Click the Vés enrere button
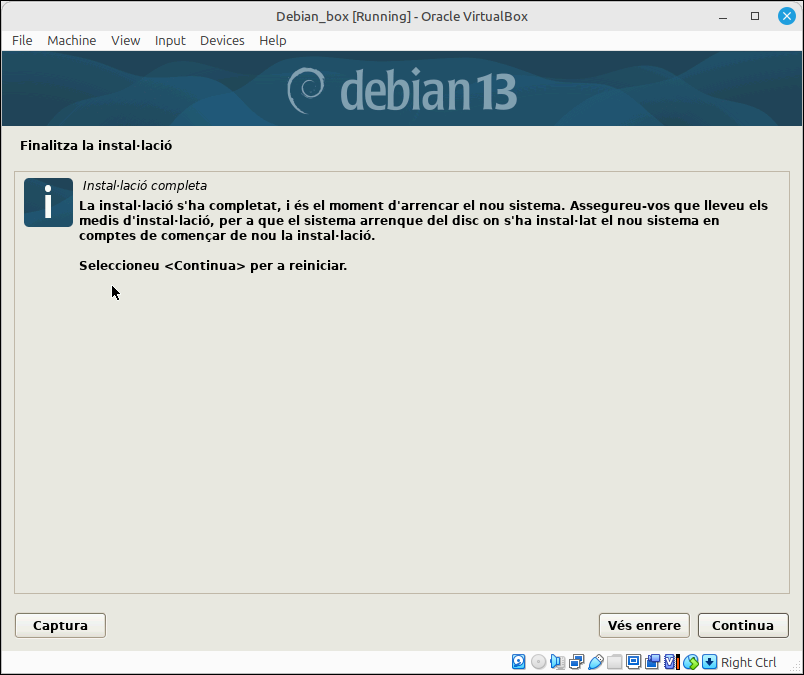804x675 pixels. (x=644, y=625)
